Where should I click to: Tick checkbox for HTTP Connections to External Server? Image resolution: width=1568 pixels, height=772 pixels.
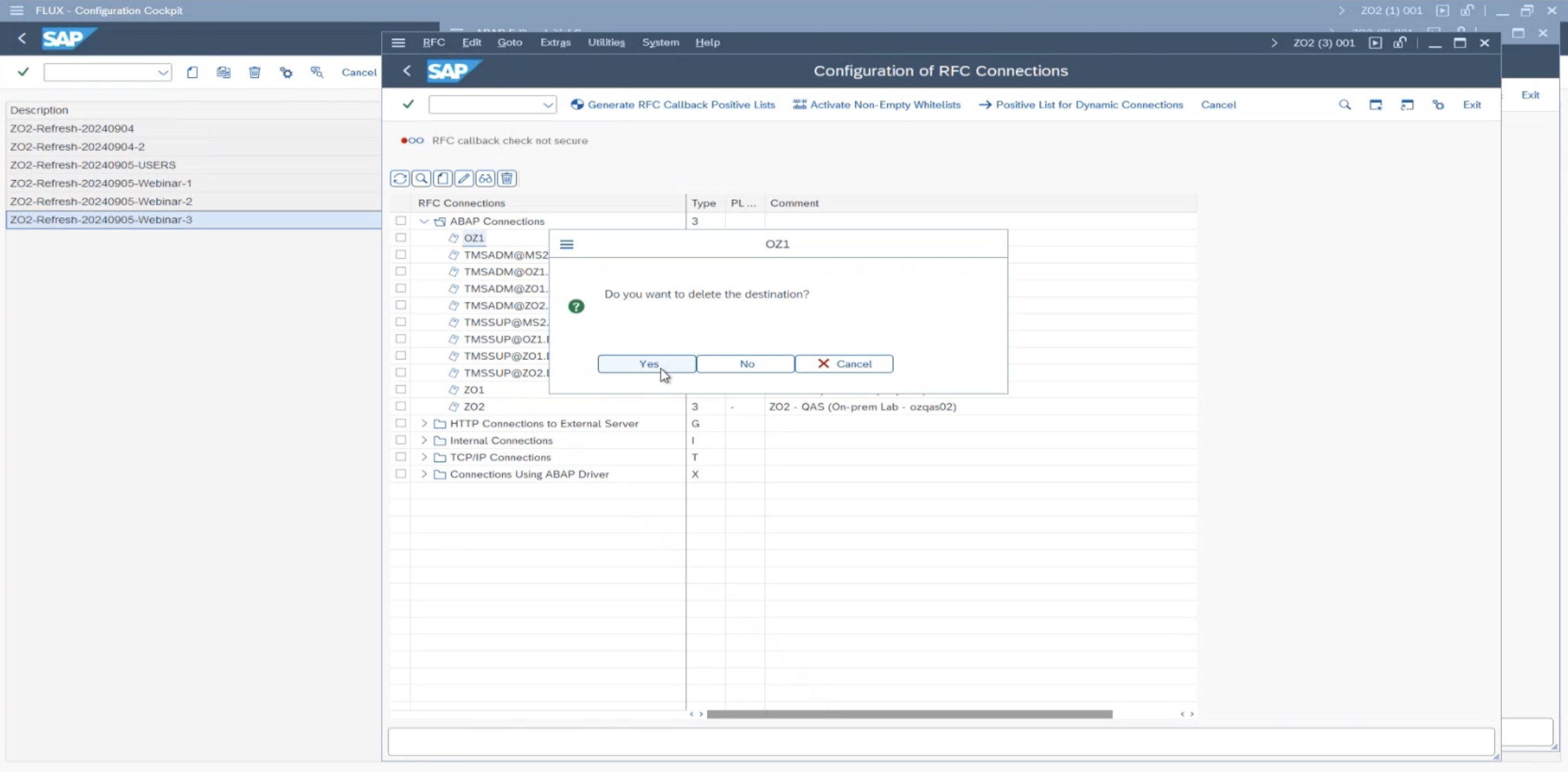pyautogui.click(x=400, y=423)
